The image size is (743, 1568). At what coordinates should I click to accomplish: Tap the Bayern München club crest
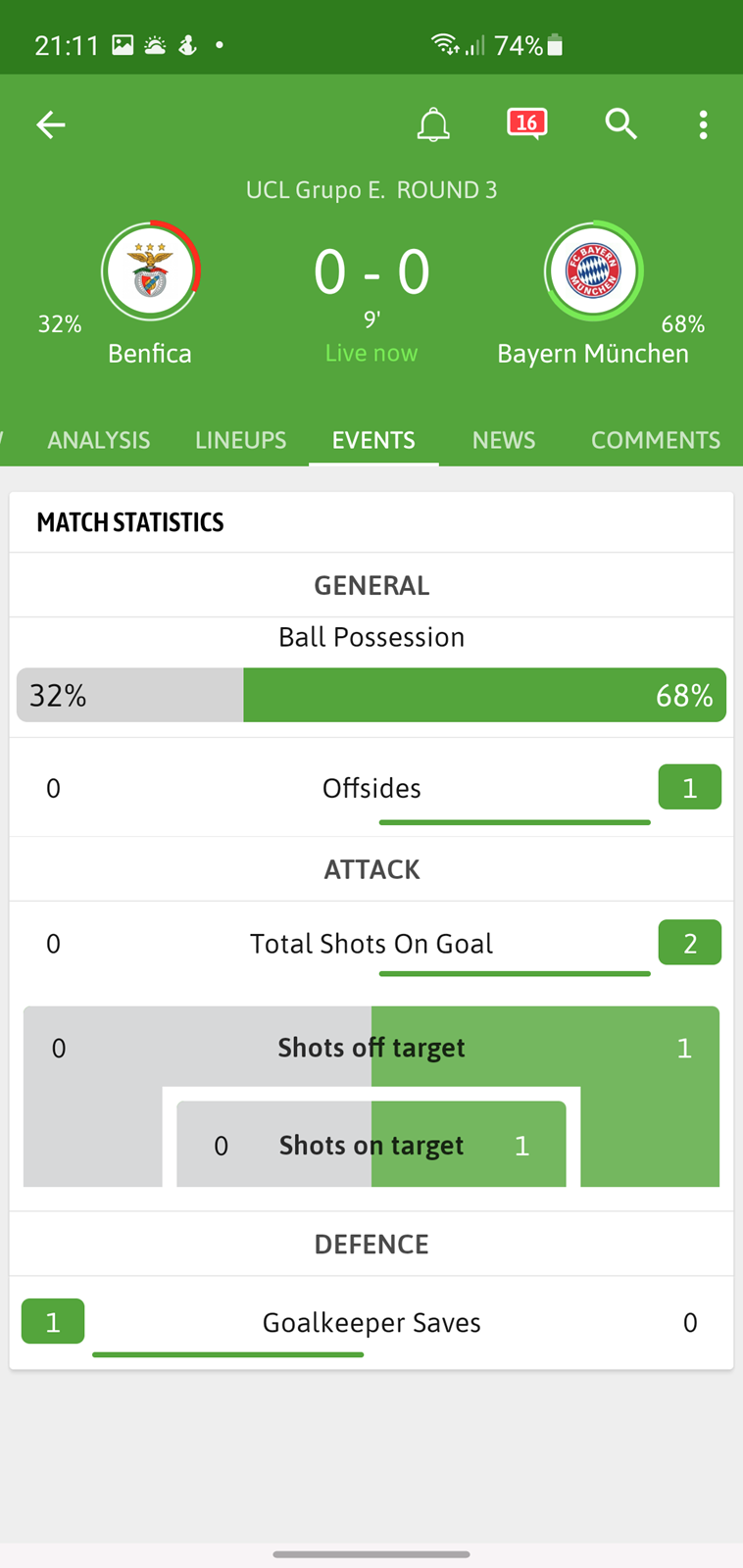(x=593, y=271)
